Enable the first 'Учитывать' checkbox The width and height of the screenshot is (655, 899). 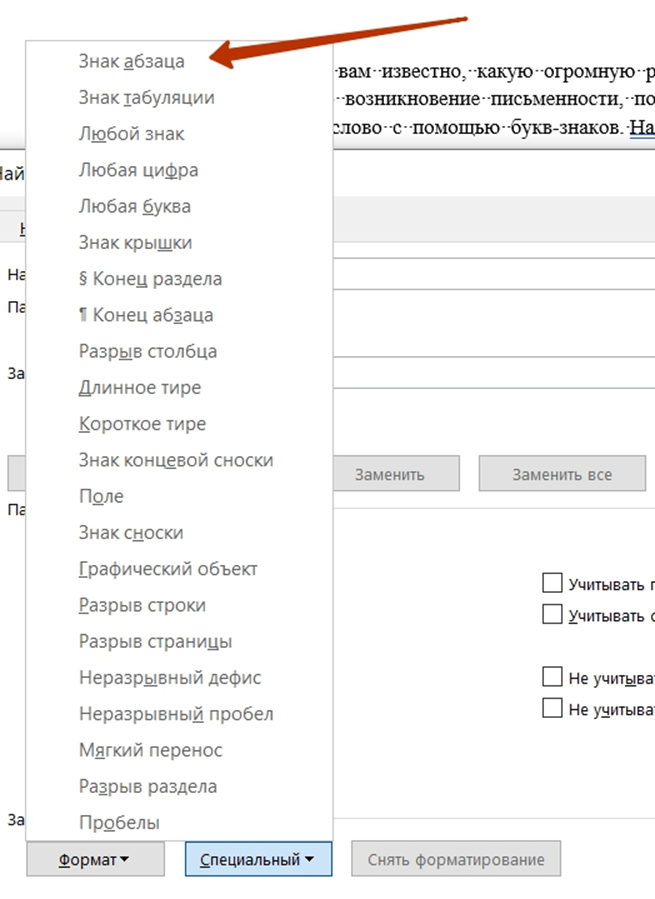(552, 583)
